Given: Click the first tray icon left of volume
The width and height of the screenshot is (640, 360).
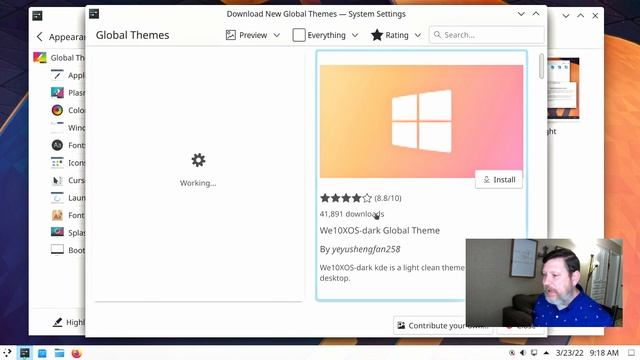Looking at the screenshot, I should 512,353.
